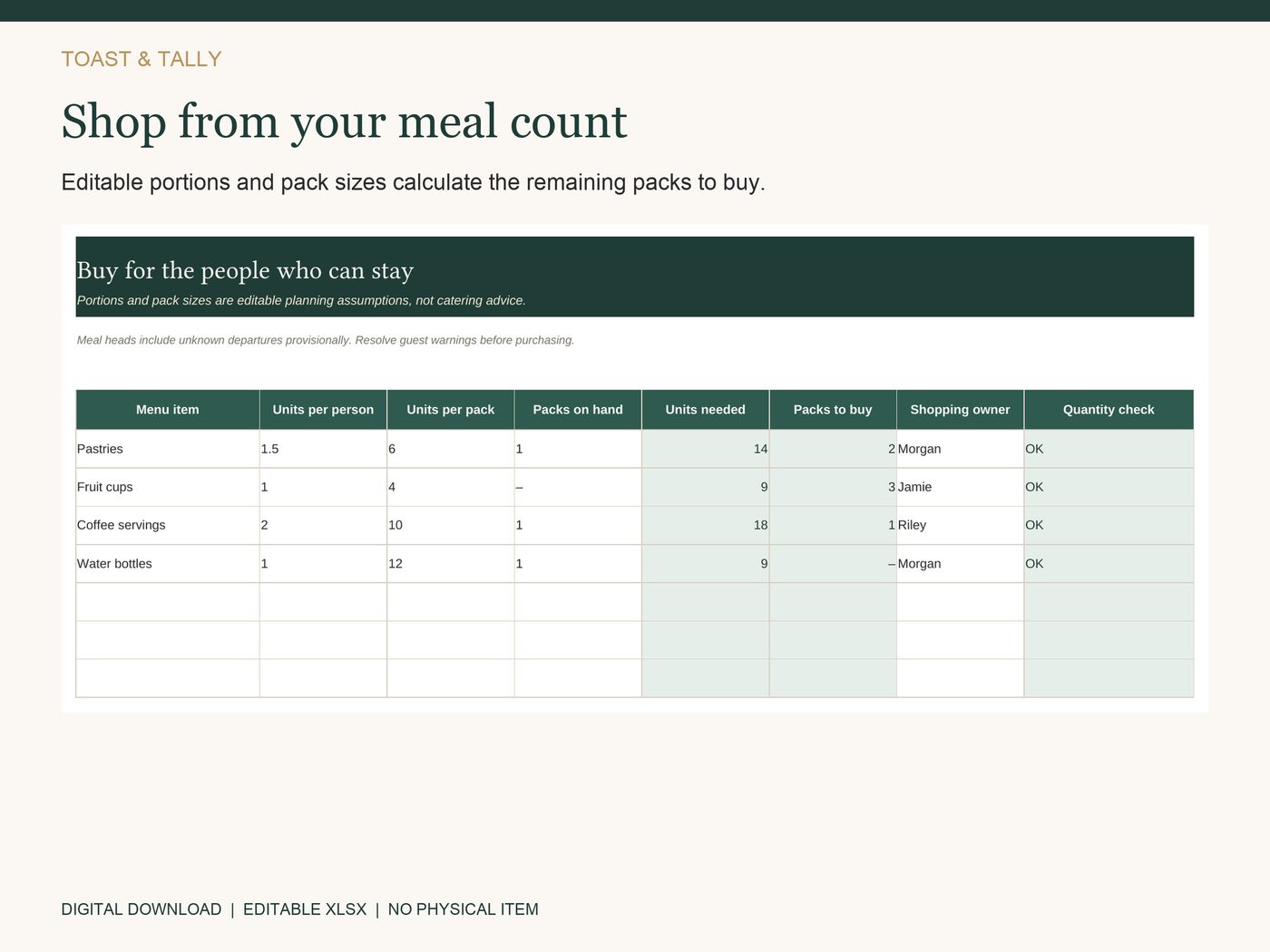
Task: Select the "EDITABLE XLSX" footer text
Action: coord(305,909)
